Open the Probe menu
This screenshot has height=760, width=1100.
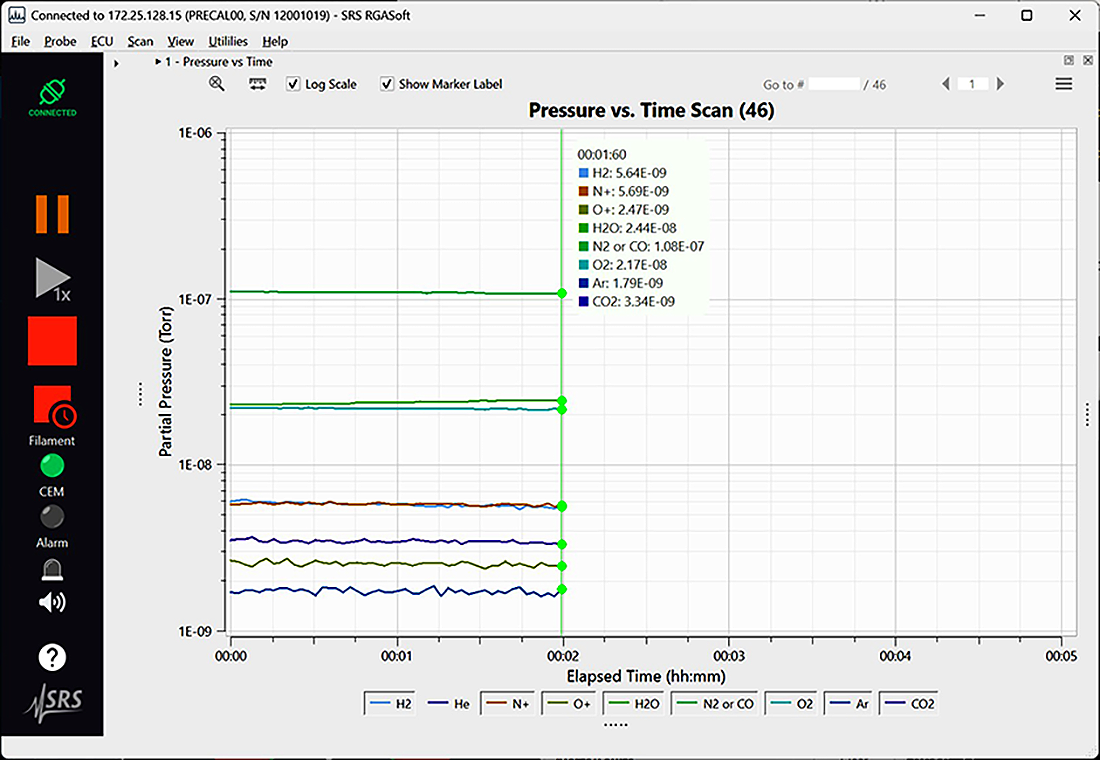[60, 41]
